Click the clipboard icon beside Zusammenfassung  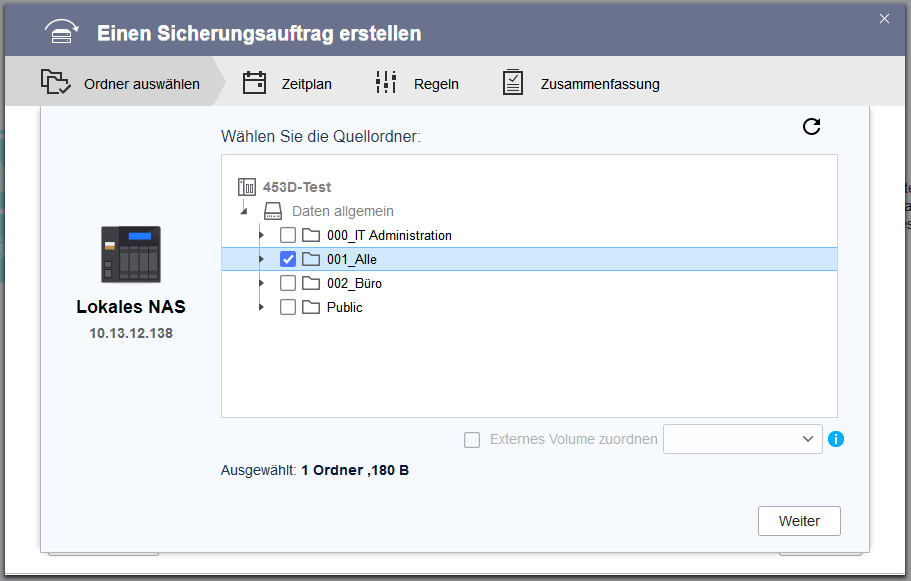point(512,83)
